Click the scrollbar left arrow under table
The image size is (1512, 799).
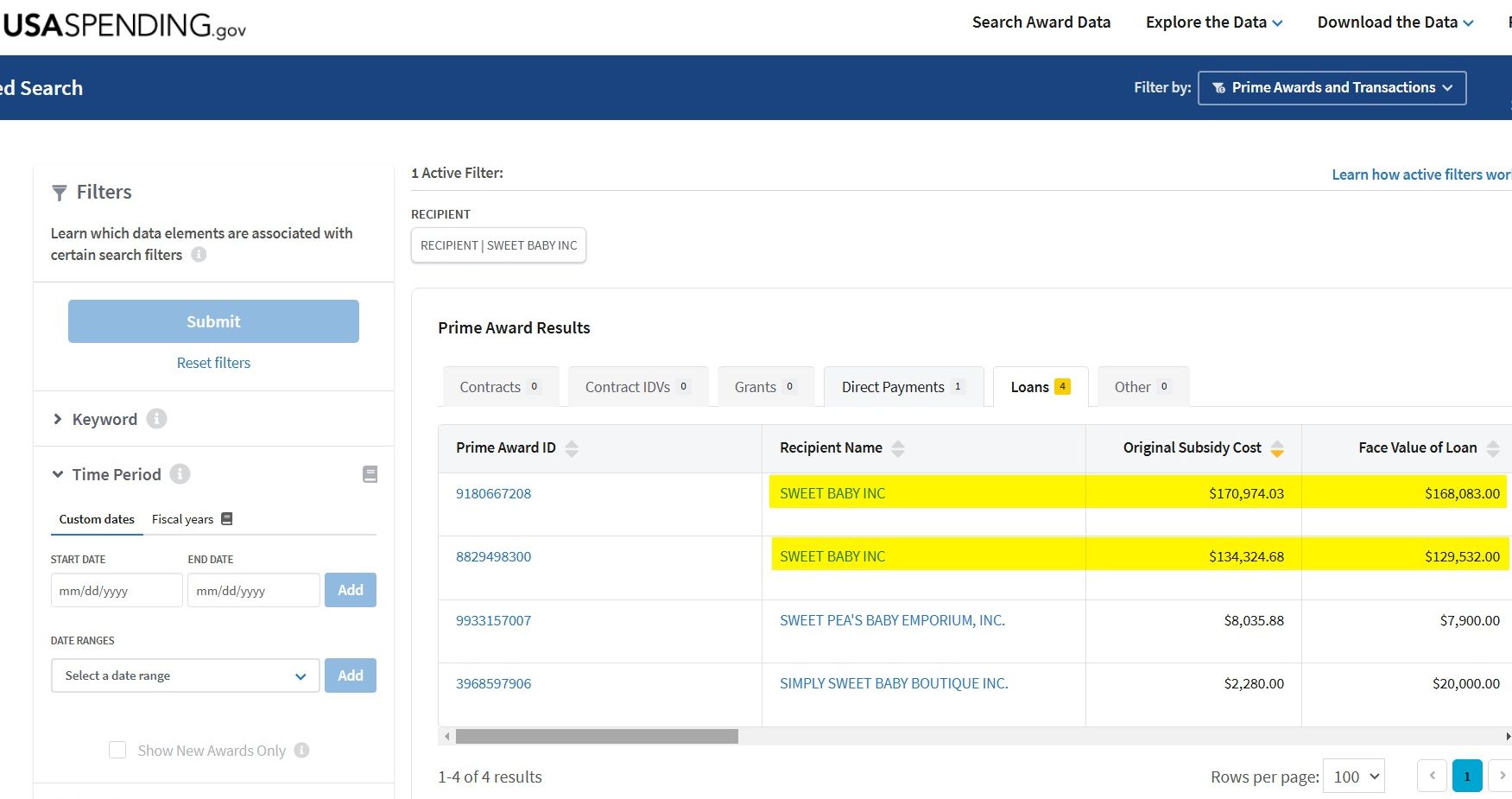tap(446, 737)
